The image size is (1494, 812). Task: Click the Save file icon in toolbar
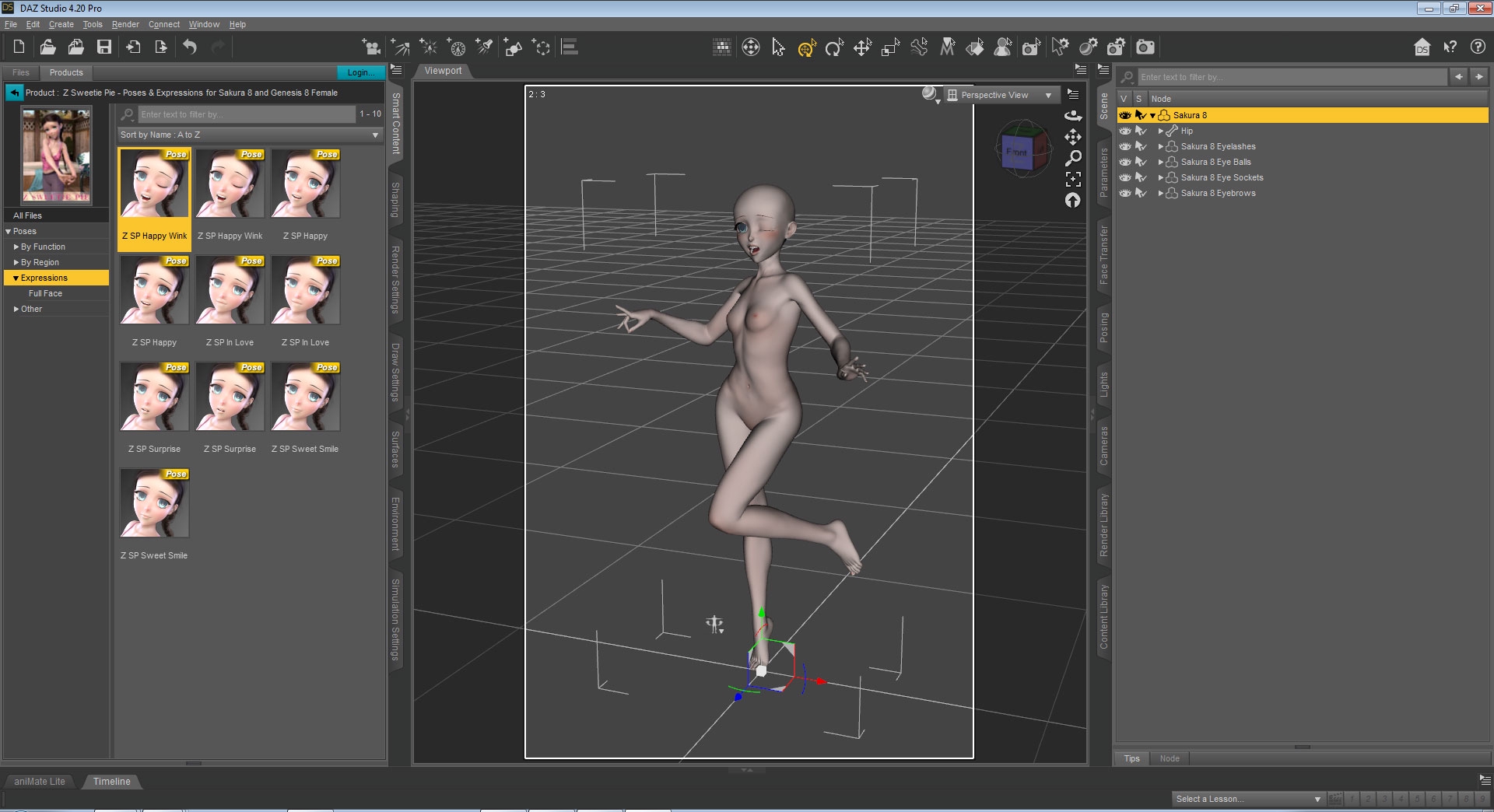tap(103, 47)
